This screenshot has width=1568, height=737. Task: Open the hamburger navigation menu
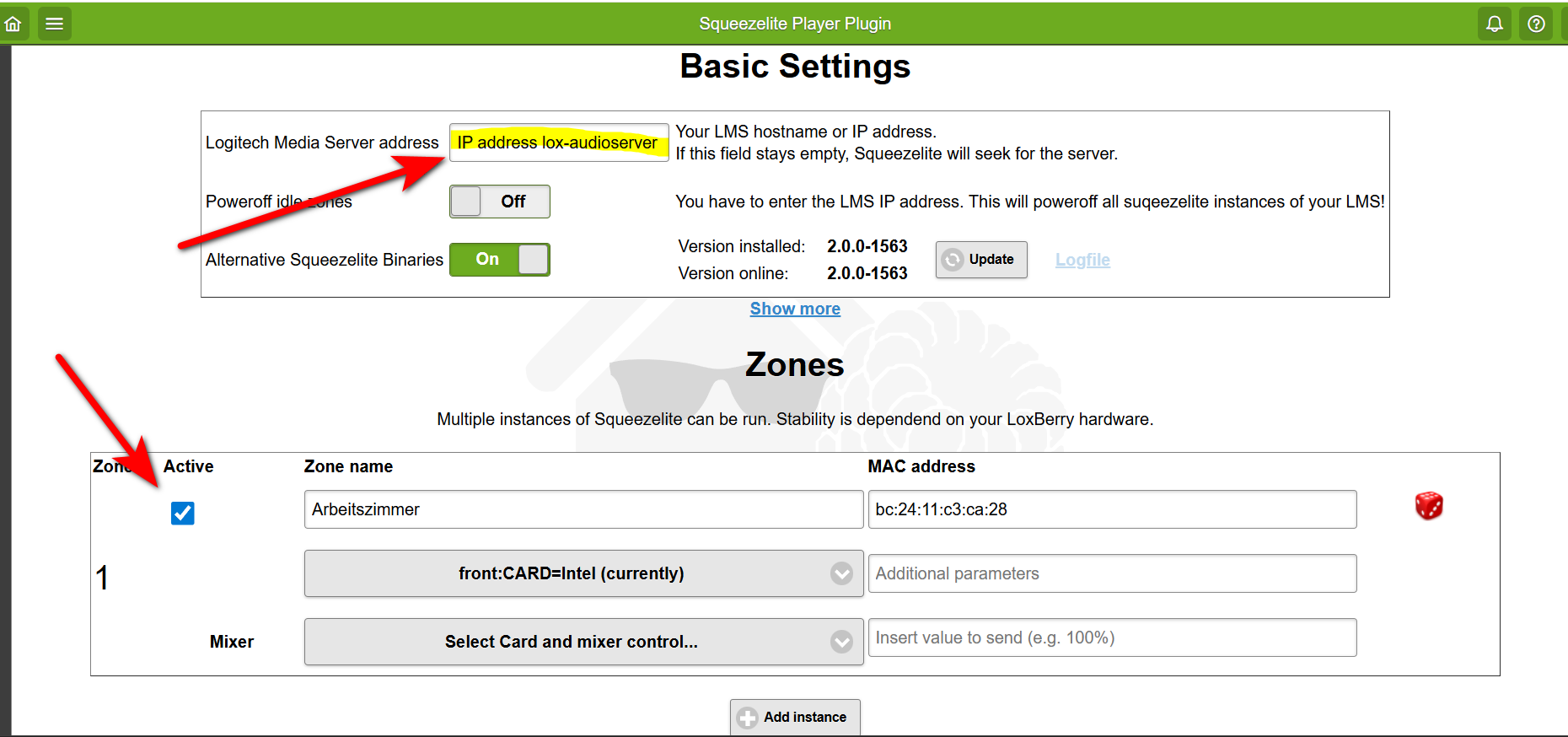55,24
